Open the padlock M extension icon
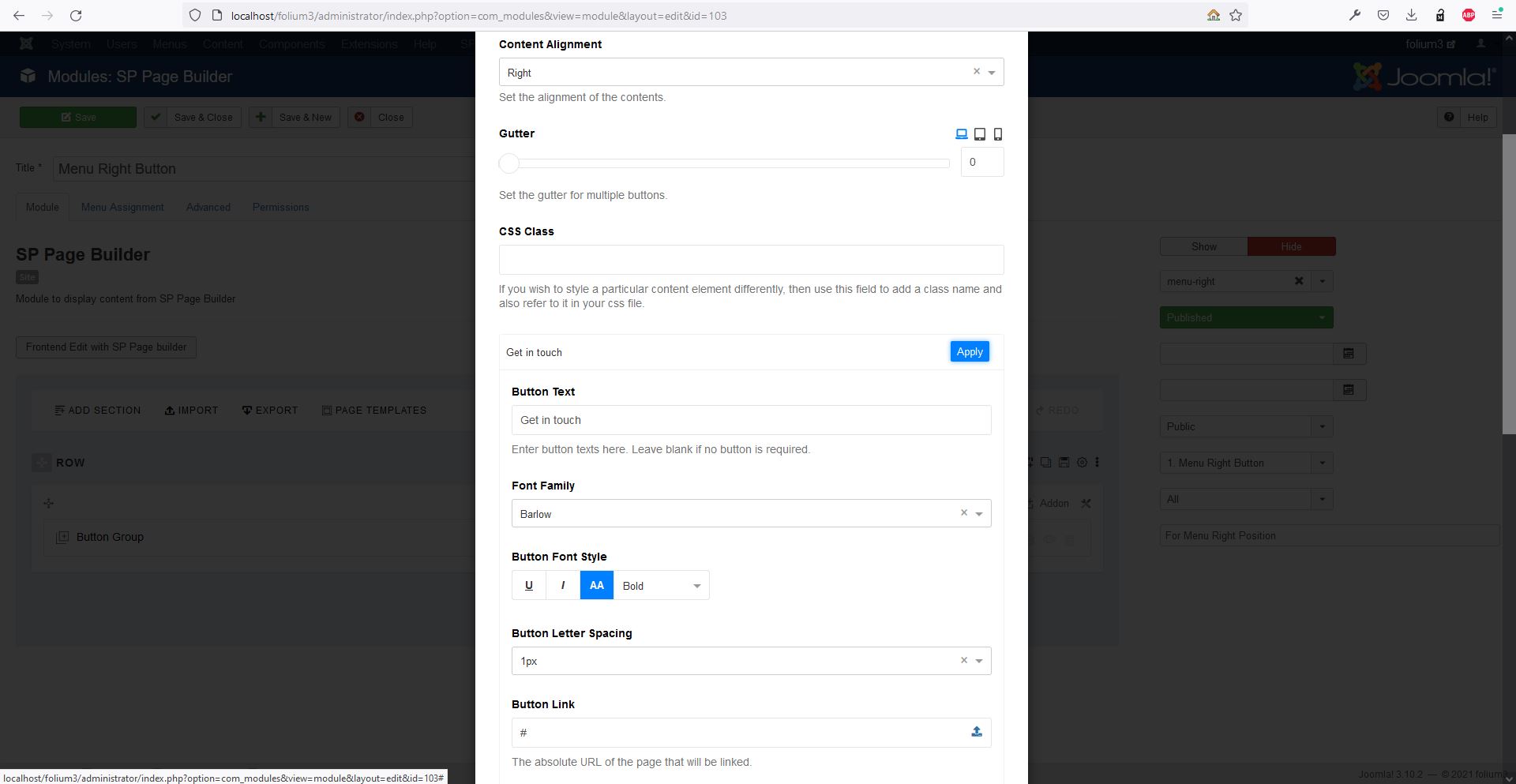The image size is (1516, 784). tap(1440, 15)
